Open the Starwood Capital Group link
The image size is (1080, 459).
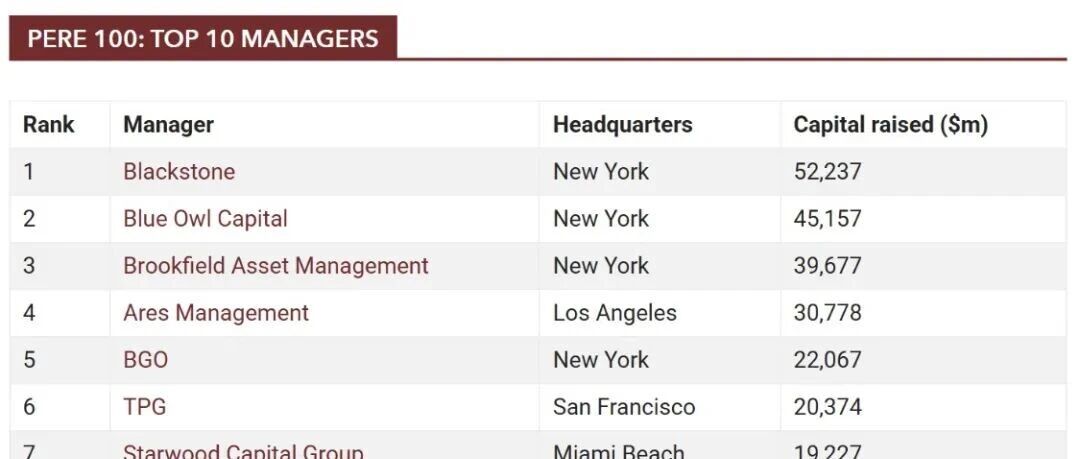pyautogui.click(x=243, y=451)
